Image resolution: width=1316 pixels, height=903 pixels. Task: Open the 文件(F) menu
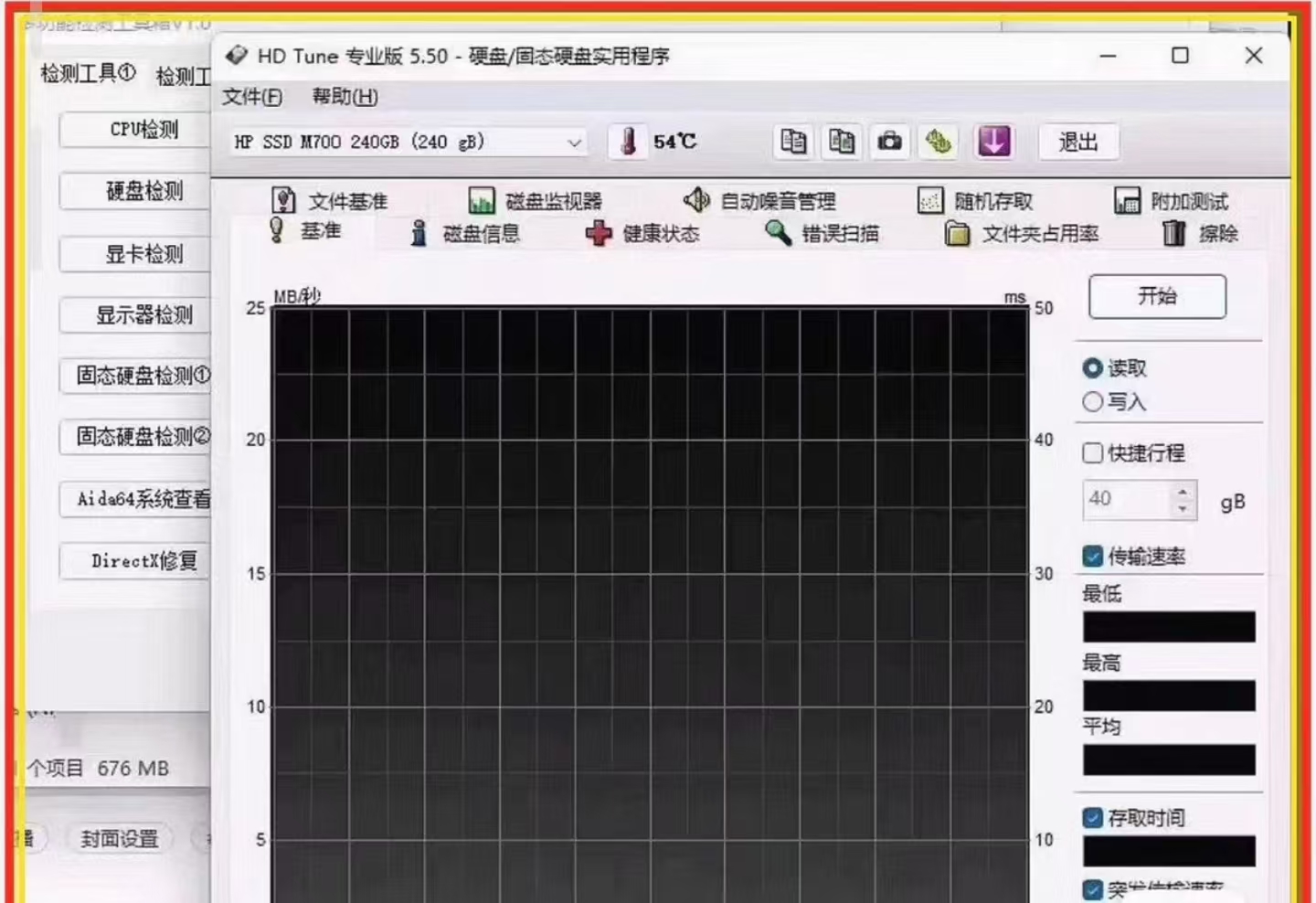pos(252,97)
